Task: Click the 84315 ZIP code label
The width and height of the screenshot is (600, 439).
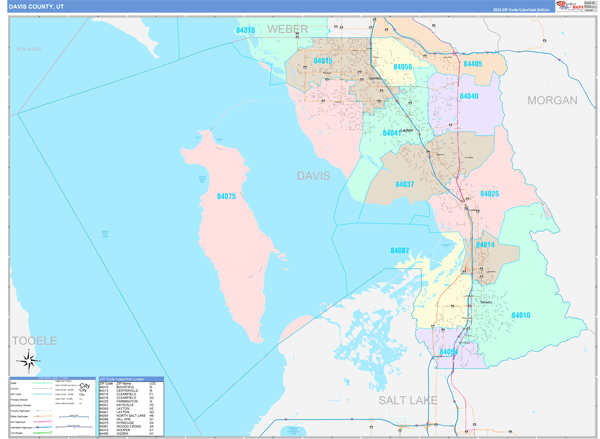Action: point(245,31)
